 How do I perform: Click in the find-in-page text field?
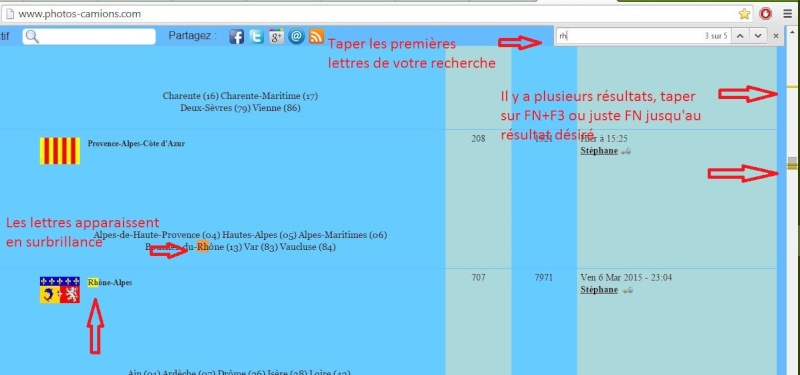630,36
